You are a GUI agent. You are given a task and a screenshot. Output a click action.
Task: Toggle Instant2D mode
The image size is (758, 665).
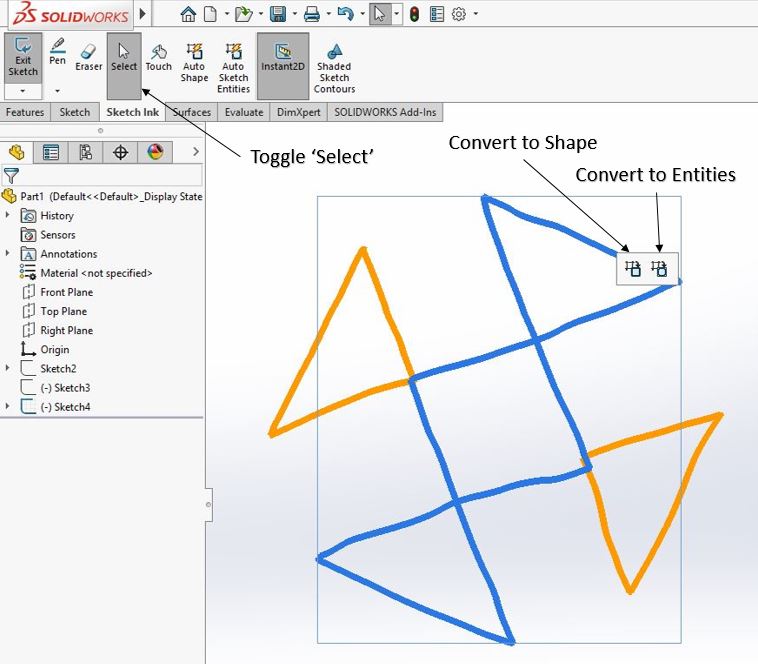283,66
